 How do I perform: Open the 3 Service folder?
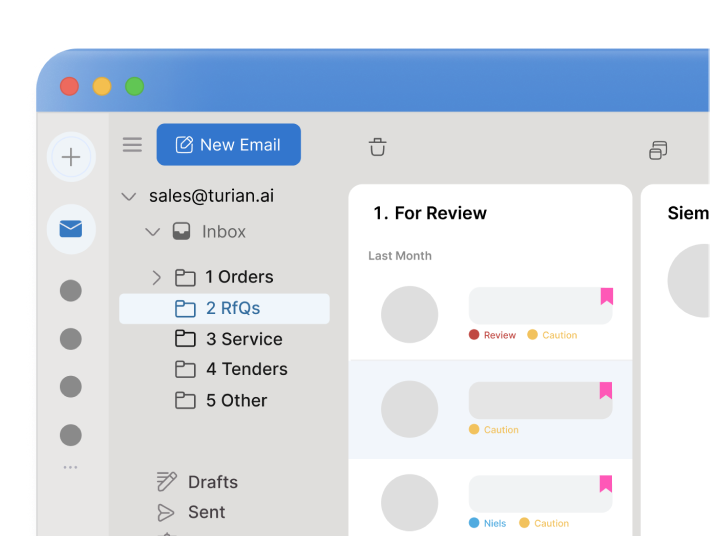click(x=229, y=339)
